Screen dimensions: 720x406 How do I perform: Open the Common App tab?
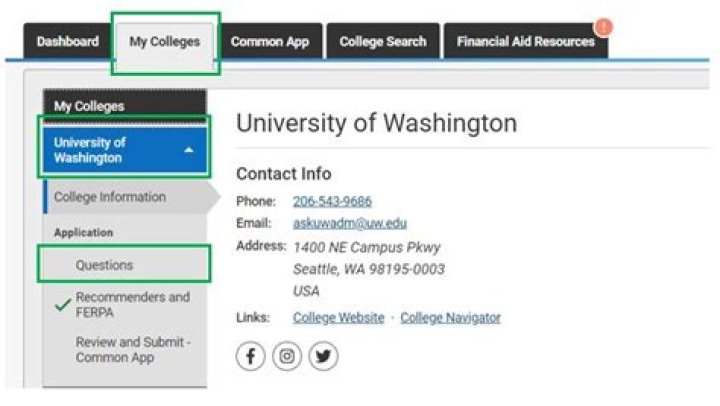click(x=270, y=42)
